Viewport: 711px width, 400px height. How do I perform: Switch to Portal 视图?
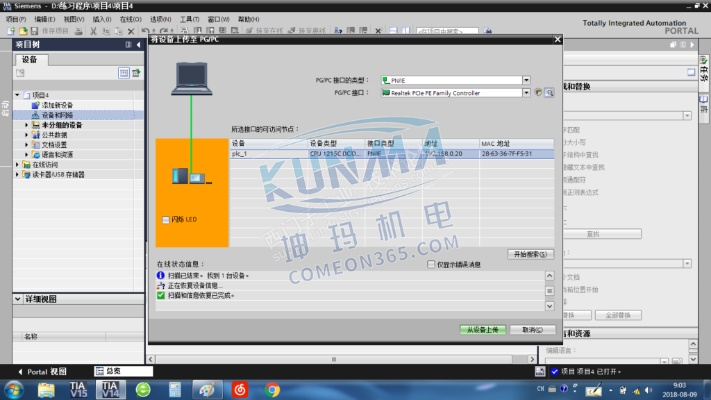[x=42, y=371]
